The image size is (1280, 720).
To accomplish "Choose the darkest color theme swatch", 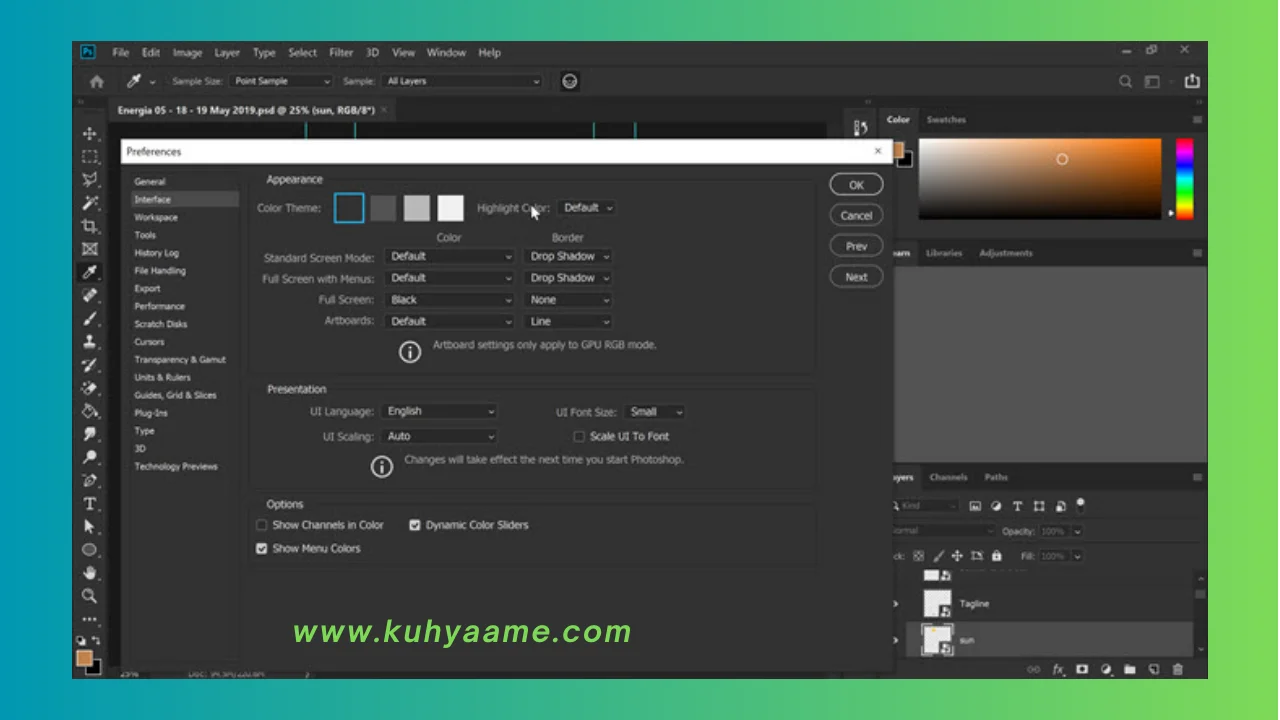I will (x=349, y=208).
